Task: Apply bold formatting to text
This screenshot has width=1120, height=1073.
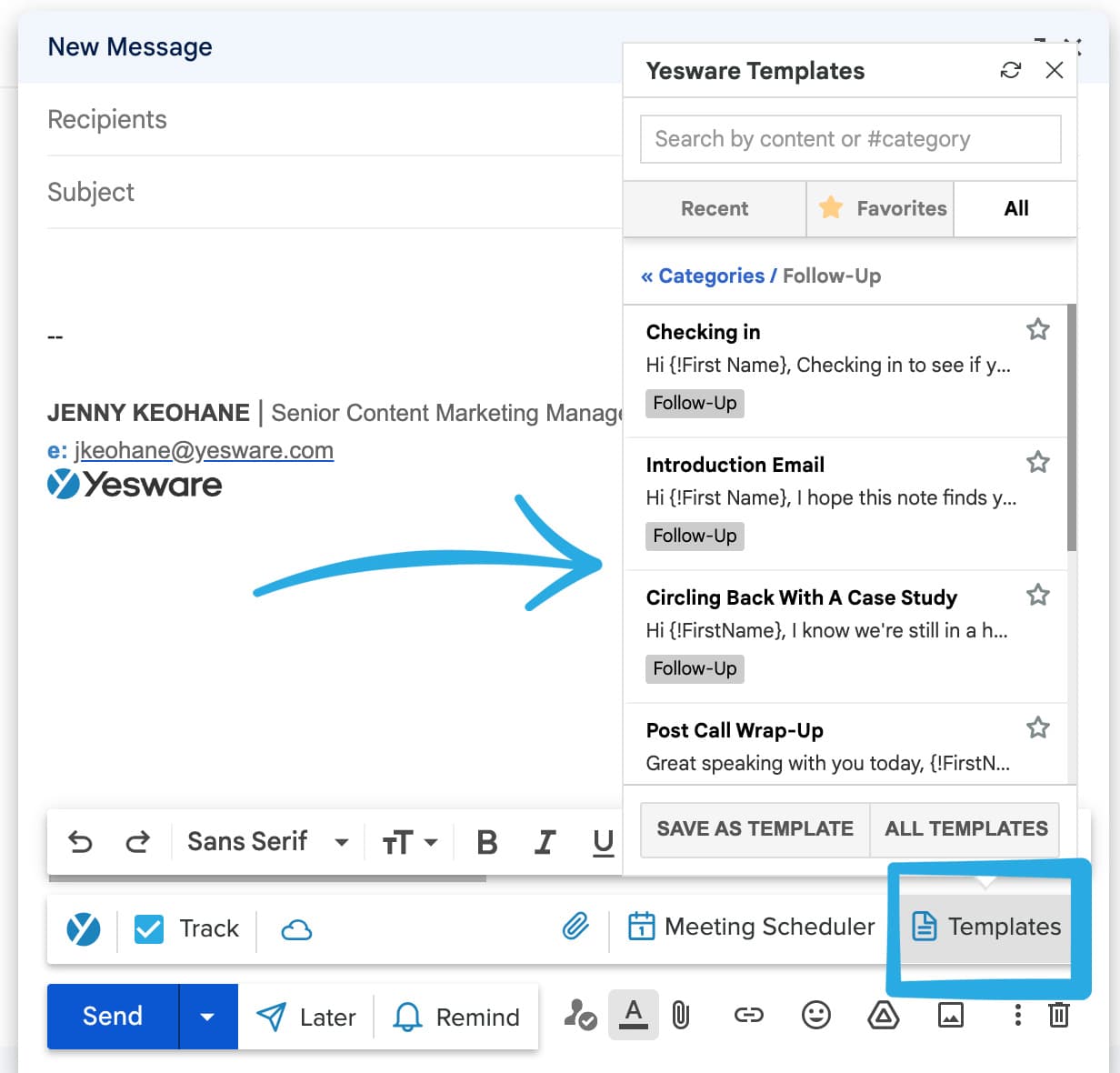Action: point(486,841)
